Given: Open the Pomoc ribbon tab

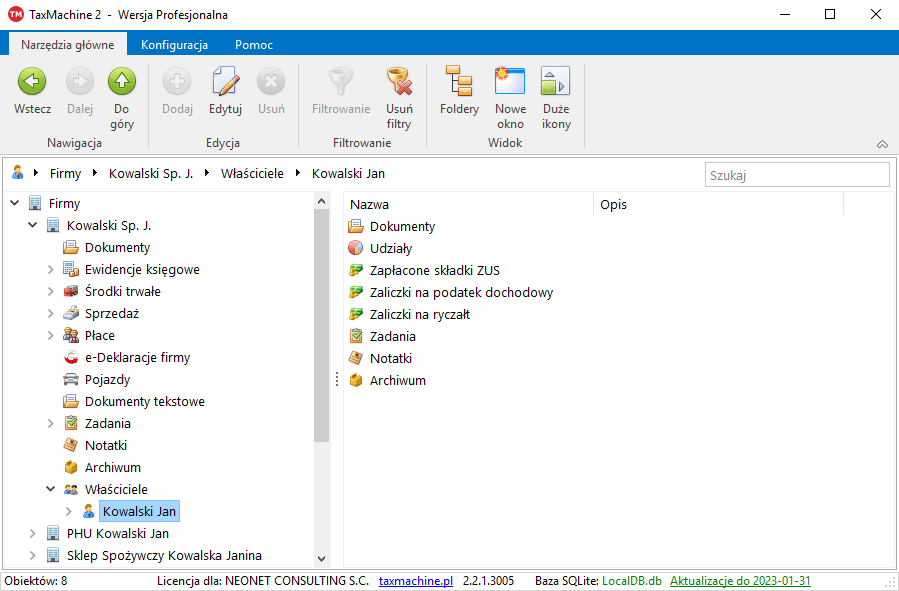Looking at the screenshot, I should point(254,45).
